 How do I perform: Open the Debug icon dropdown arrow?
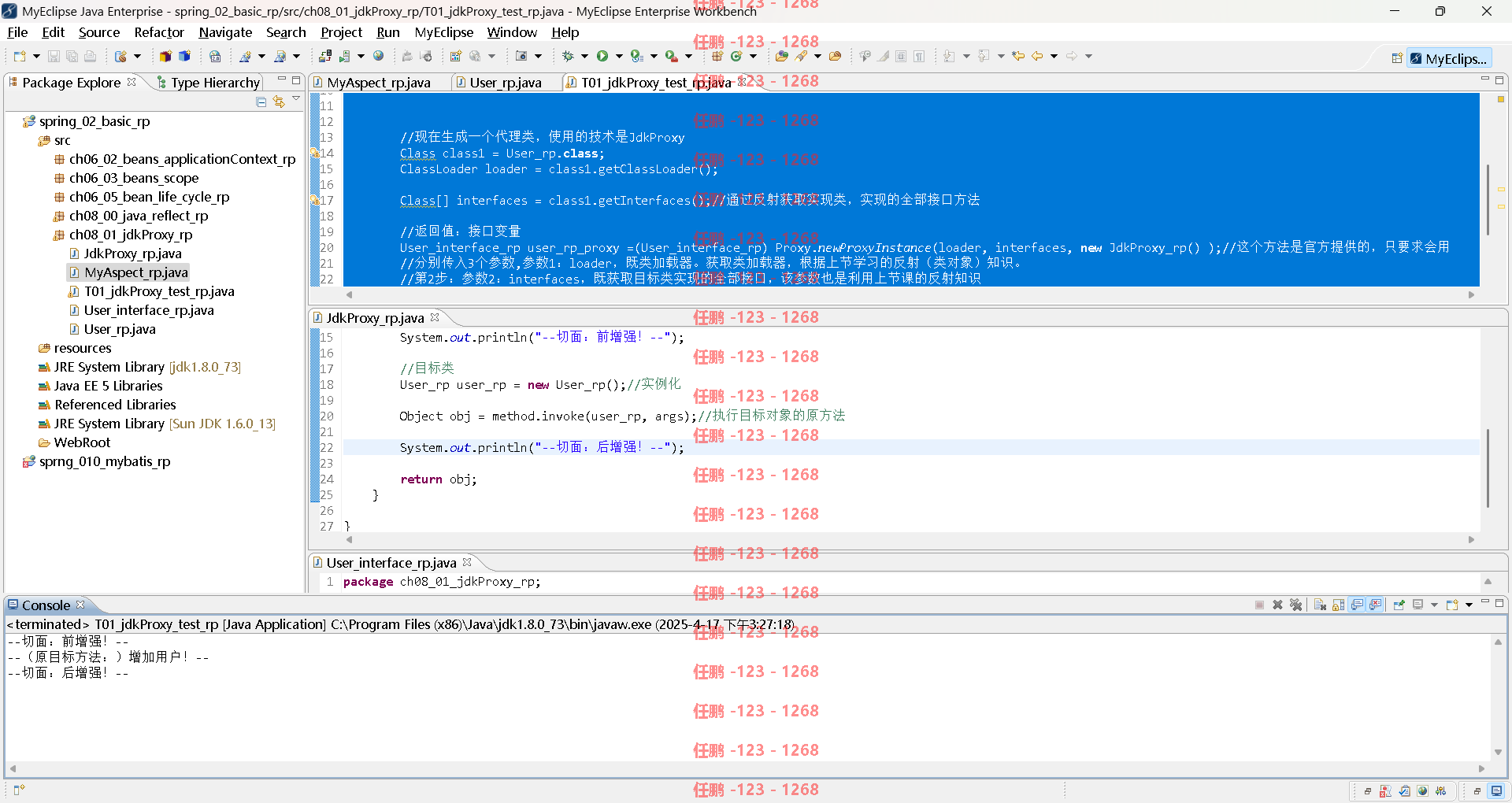(x=584, y=56)
